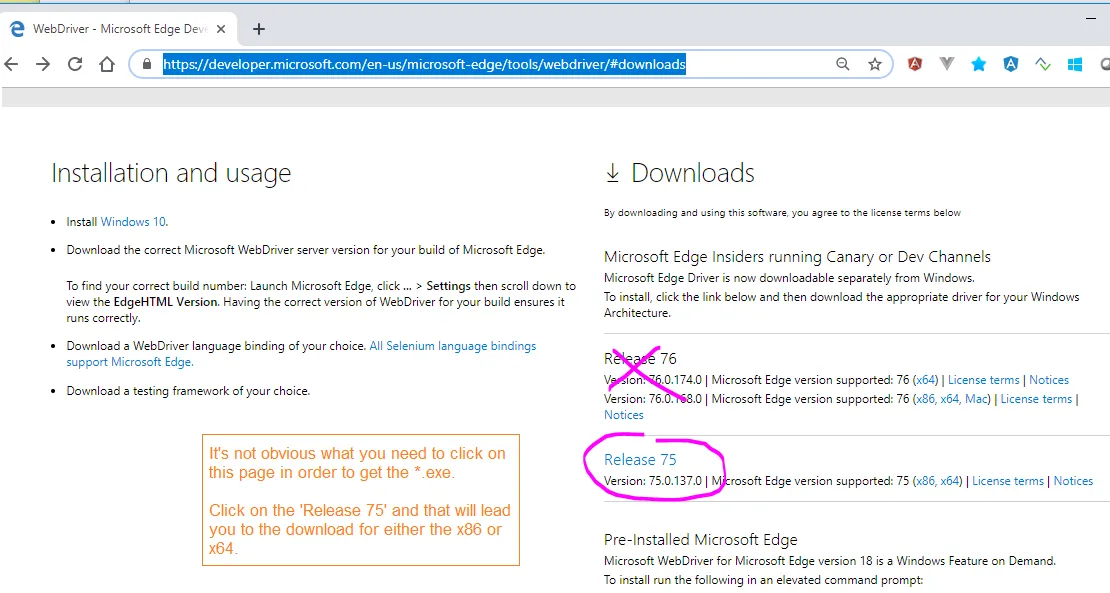Screen dimensions: 1110x593
Task: Open the blue Angular shield extension
Action: (1011, 64)
